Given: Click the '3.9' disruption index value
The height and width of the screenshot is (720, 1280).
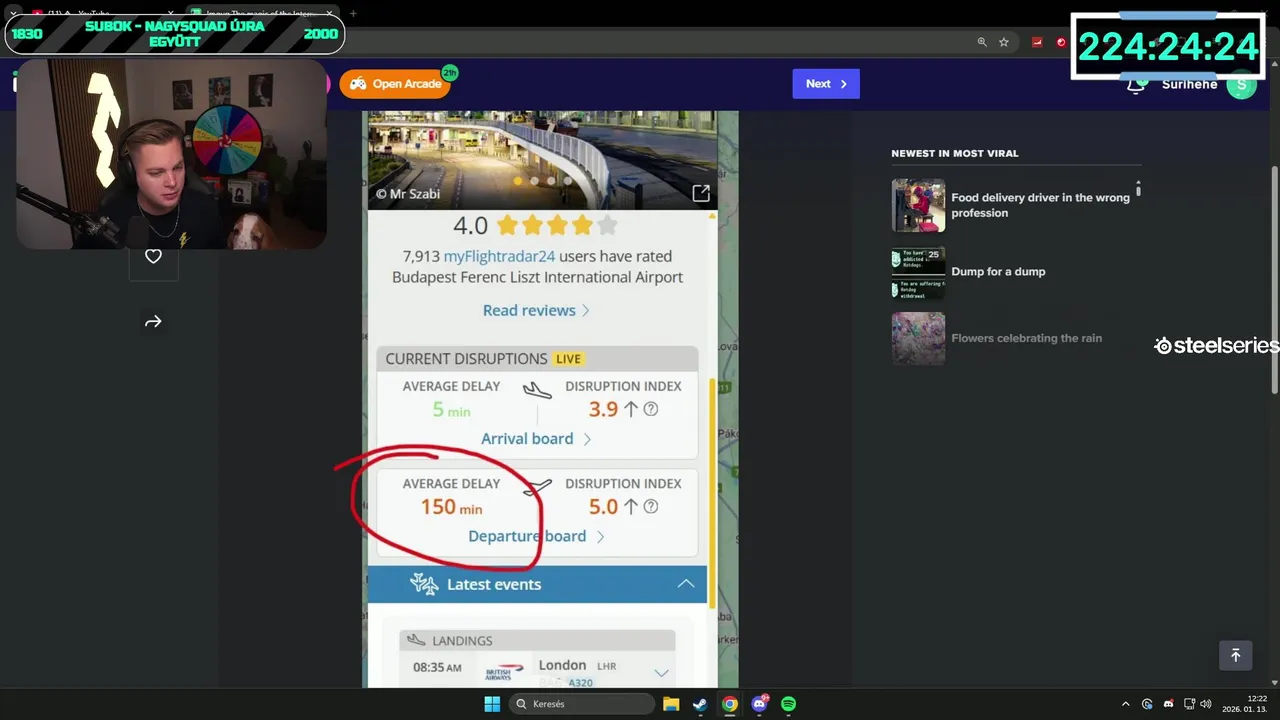Looking at the screenshot, I should (x=603, y=409).
